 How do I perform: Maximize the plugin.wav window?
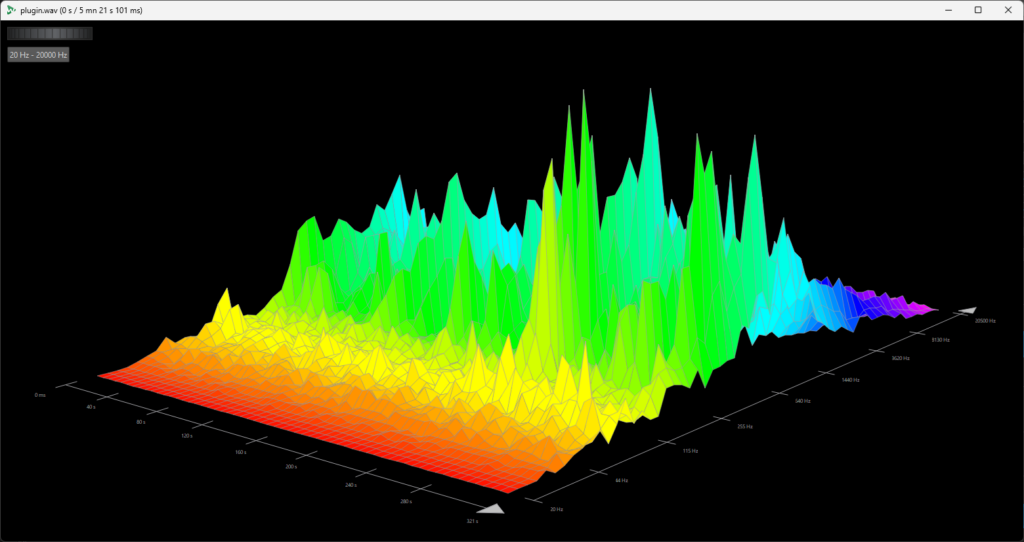pyautogui.click(x=978, y=10)
